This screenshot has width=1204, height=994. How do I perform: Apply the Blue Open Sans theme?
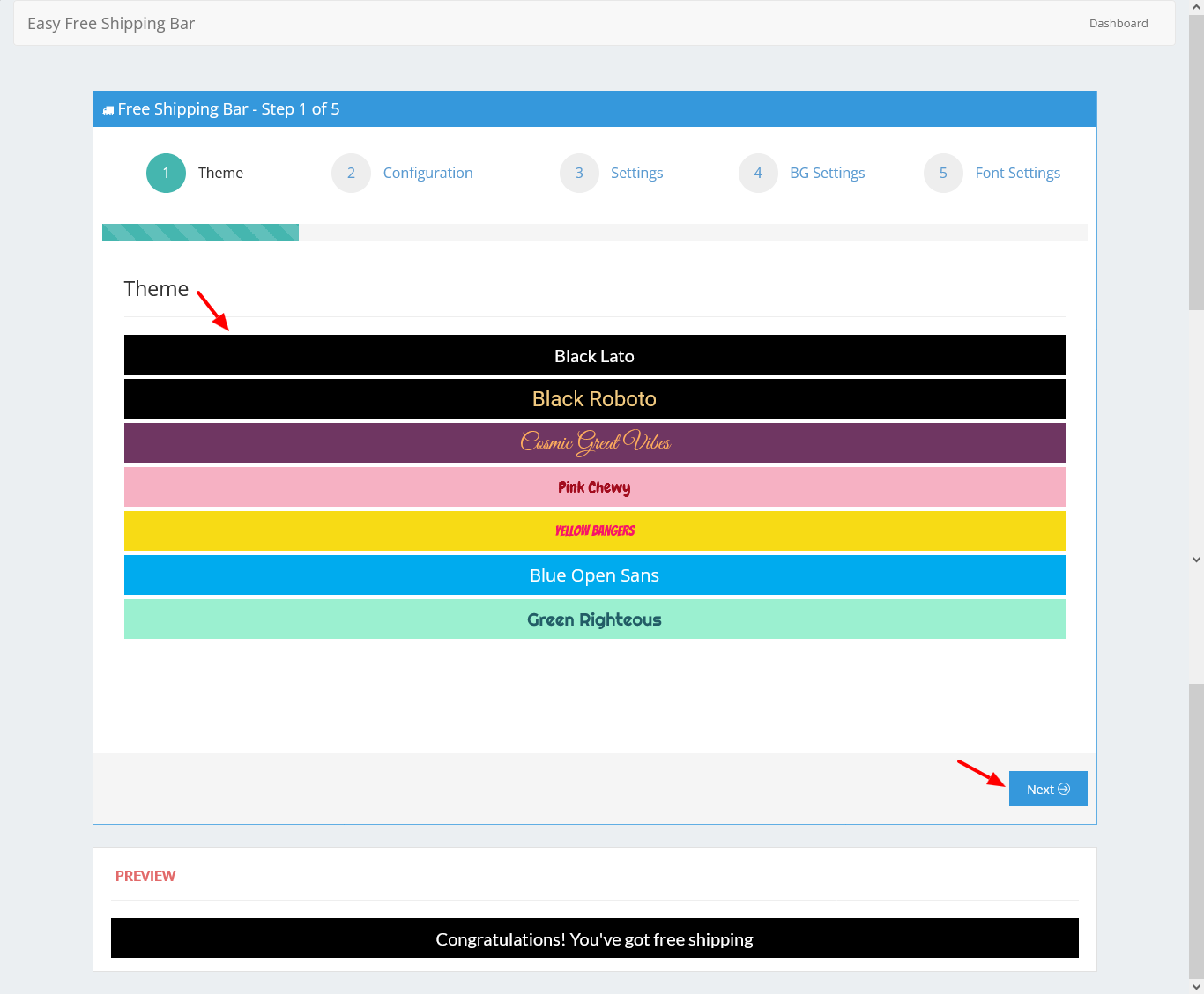594,575
